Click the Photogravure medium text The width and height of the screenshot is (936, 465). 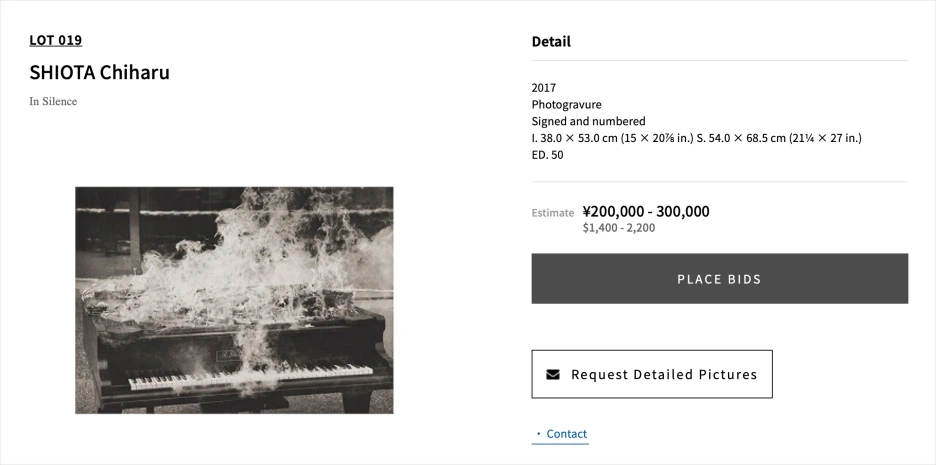(x=567, y=105)
